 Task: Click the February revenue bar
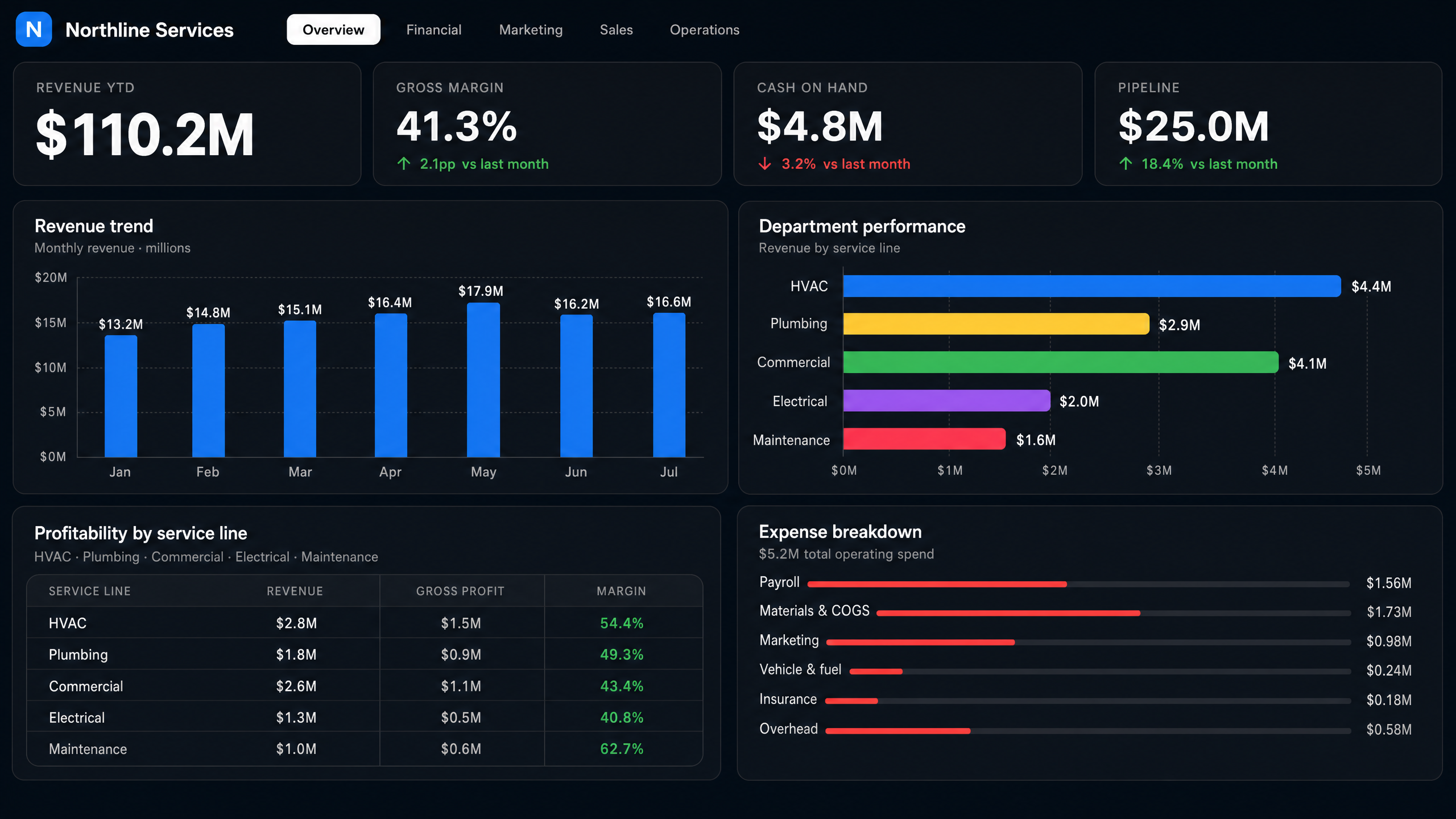click(x=208, y=390)
